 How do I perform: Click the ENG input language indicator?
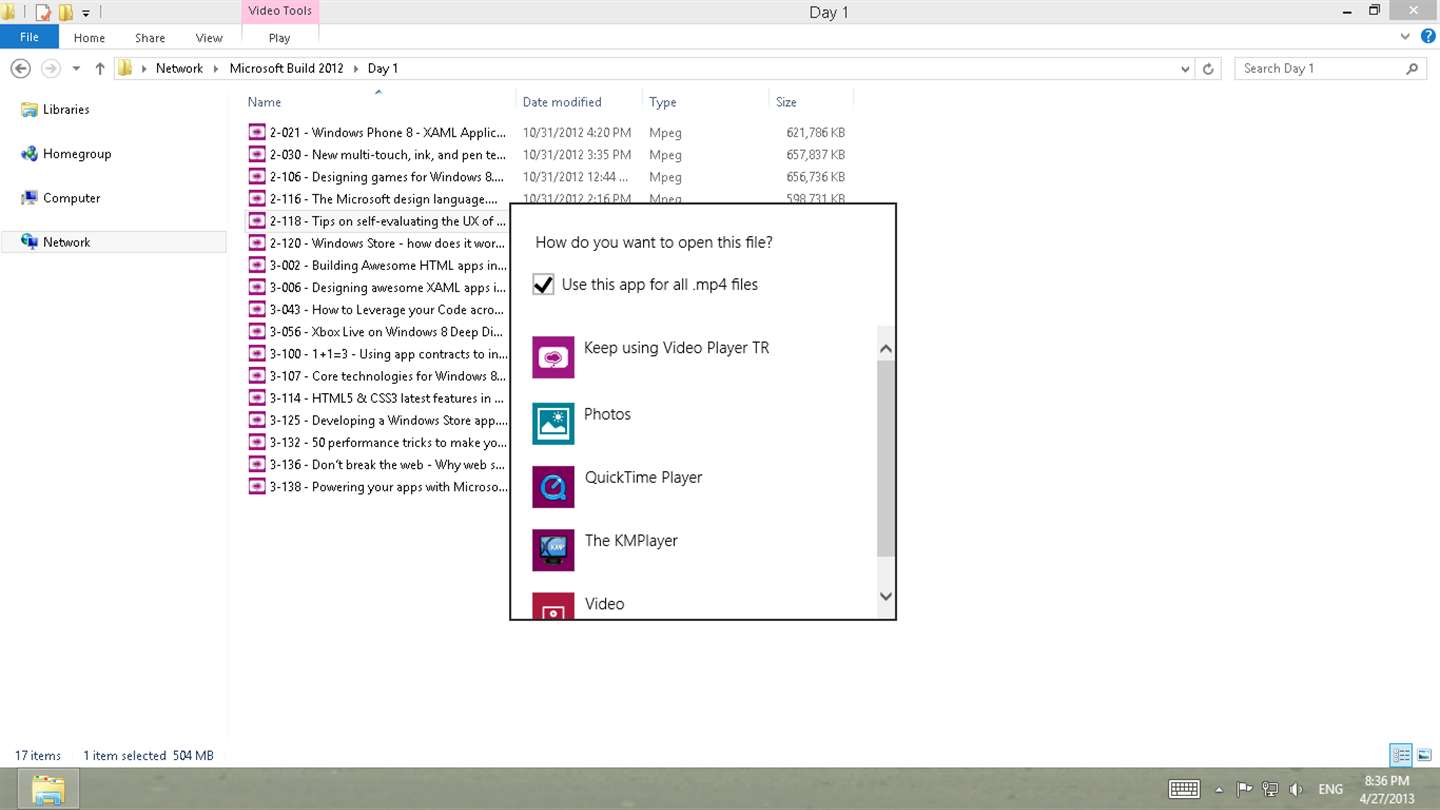(1330, 789)
